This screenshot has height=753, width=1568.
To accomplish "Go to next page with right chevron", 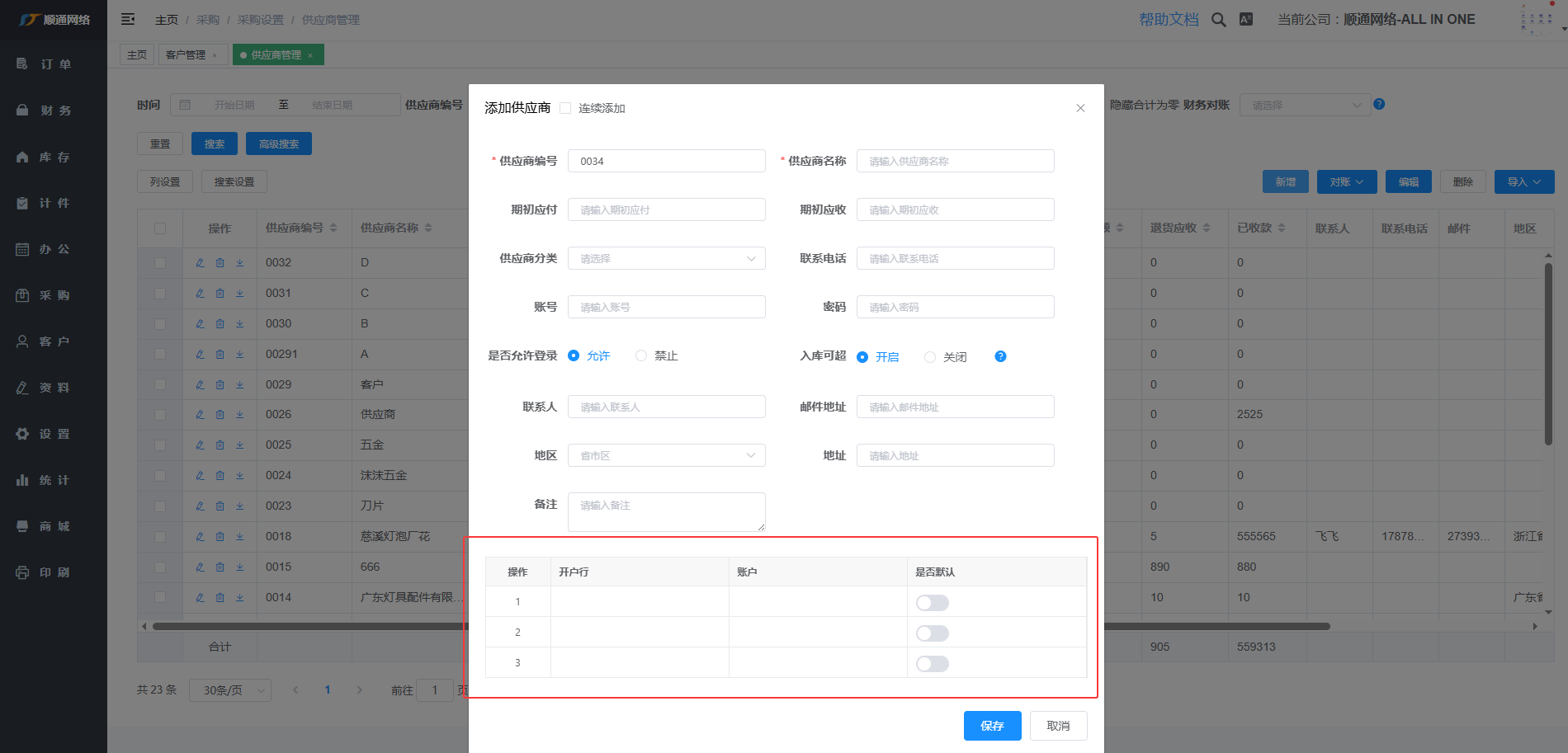I will tap(359, 690).
